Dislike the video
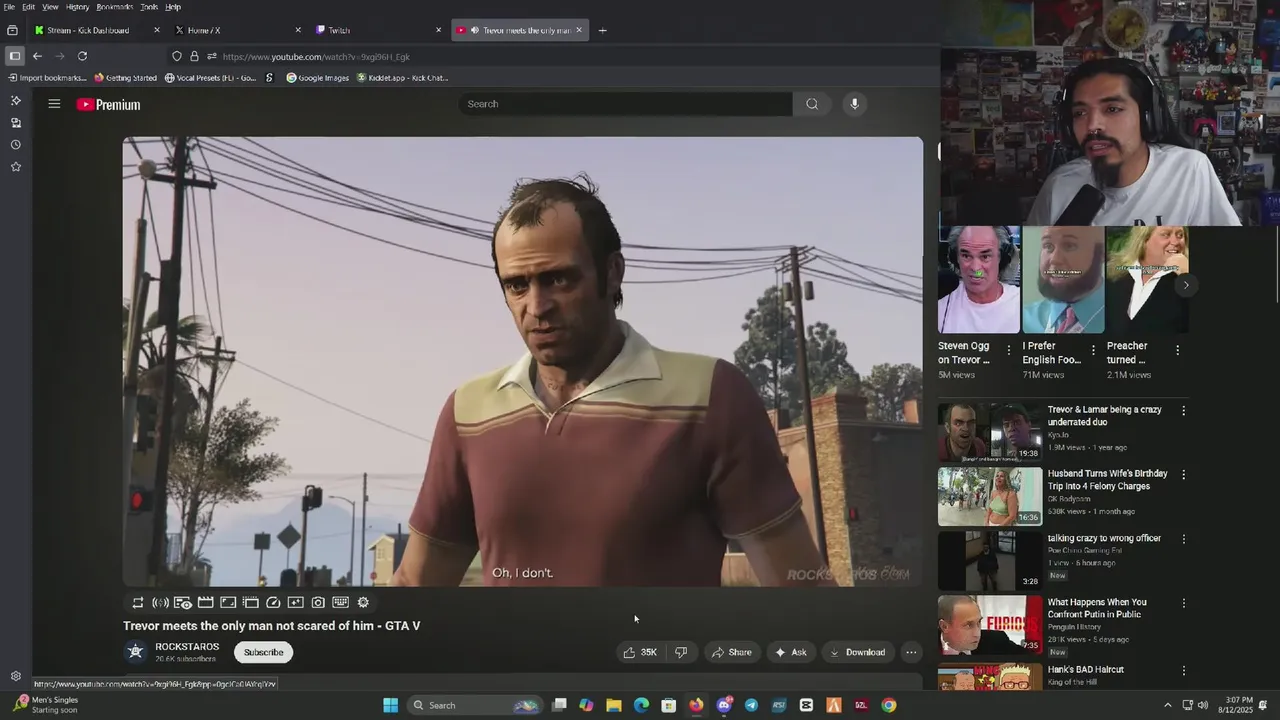Screen dimensions: 1280x720 681,652
